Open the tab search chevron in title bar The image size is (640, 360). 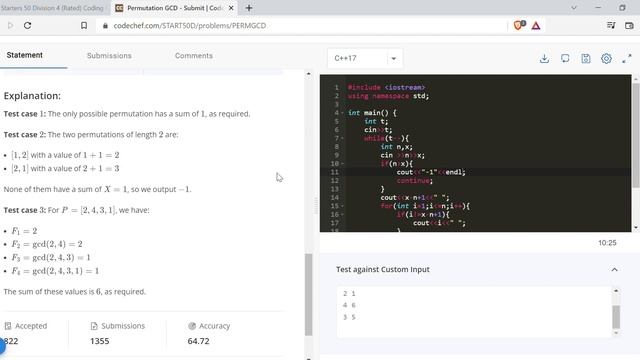[574, 8]
